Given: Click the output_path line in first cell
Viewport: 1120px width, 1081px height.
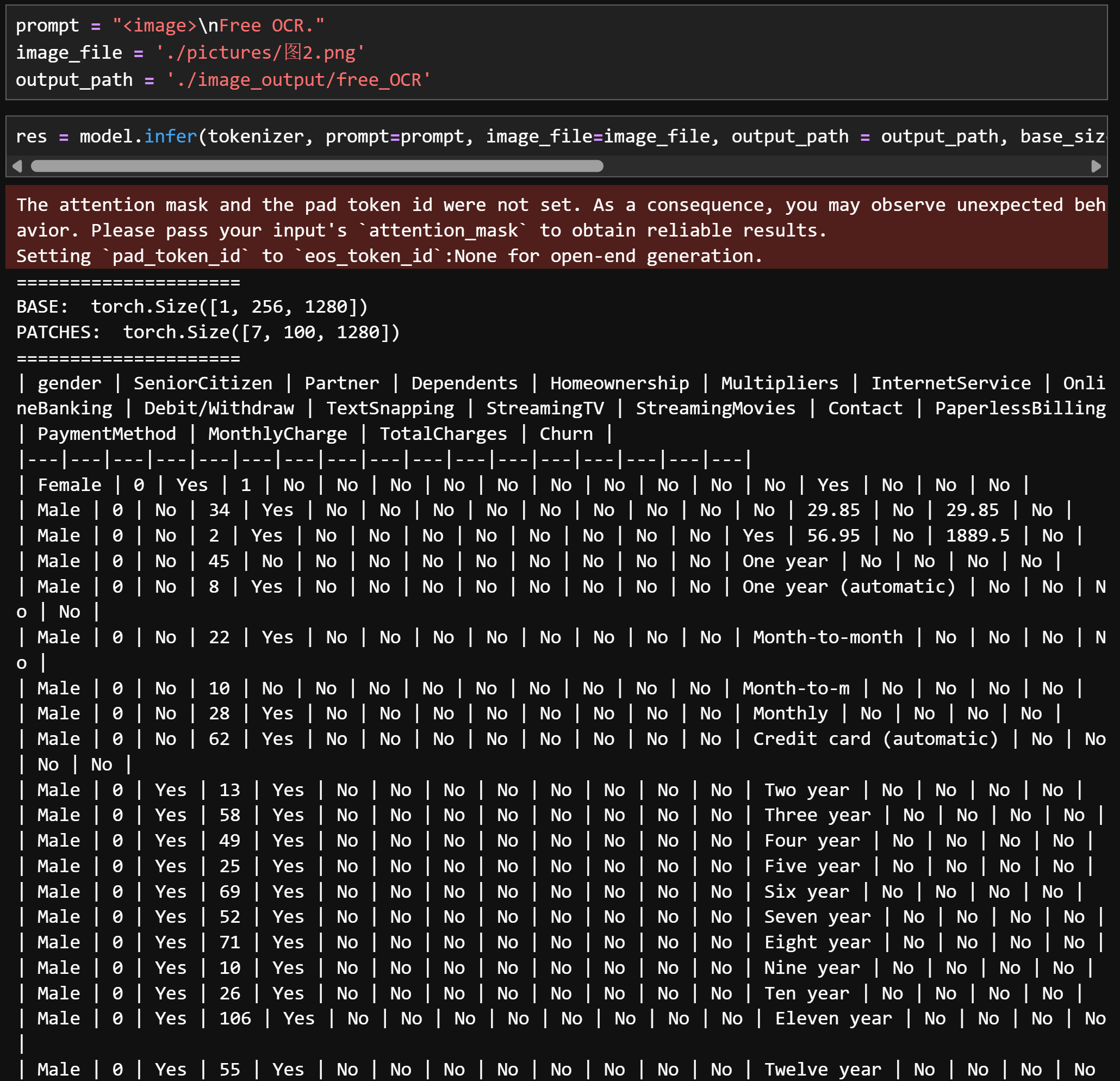Looking at the screenshot, I should [223, 79].
